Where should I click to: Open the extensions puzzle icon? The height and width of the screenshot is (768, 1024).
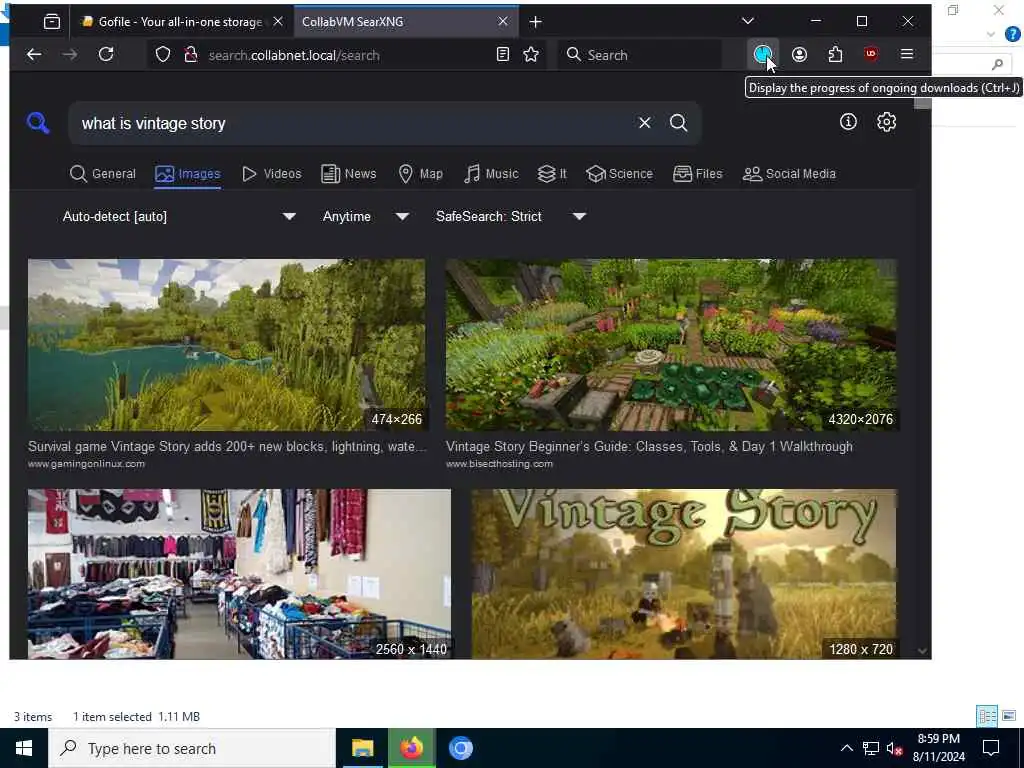(835, 55)
